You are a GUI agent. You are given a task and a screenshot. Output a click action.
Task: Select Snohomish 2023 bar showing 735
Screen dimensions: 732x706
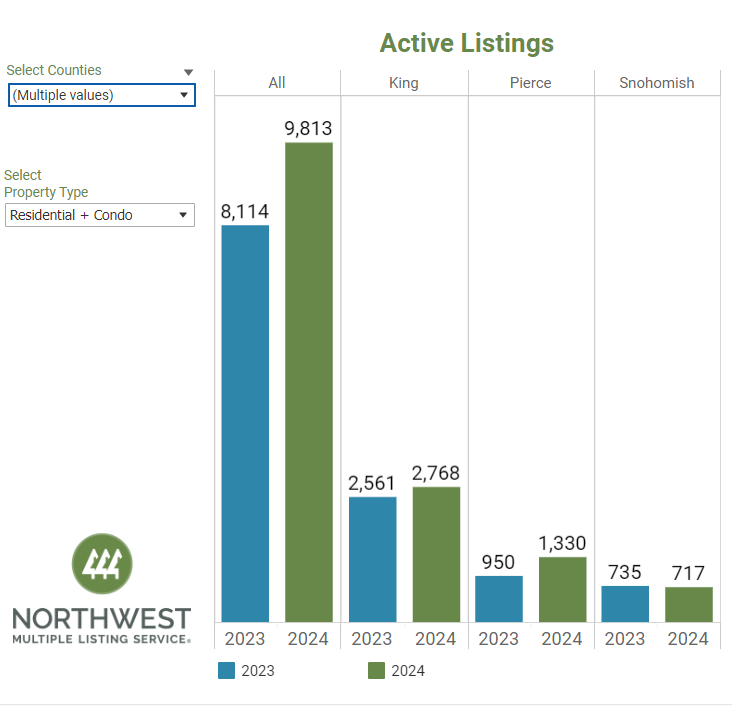pos(625,604)
